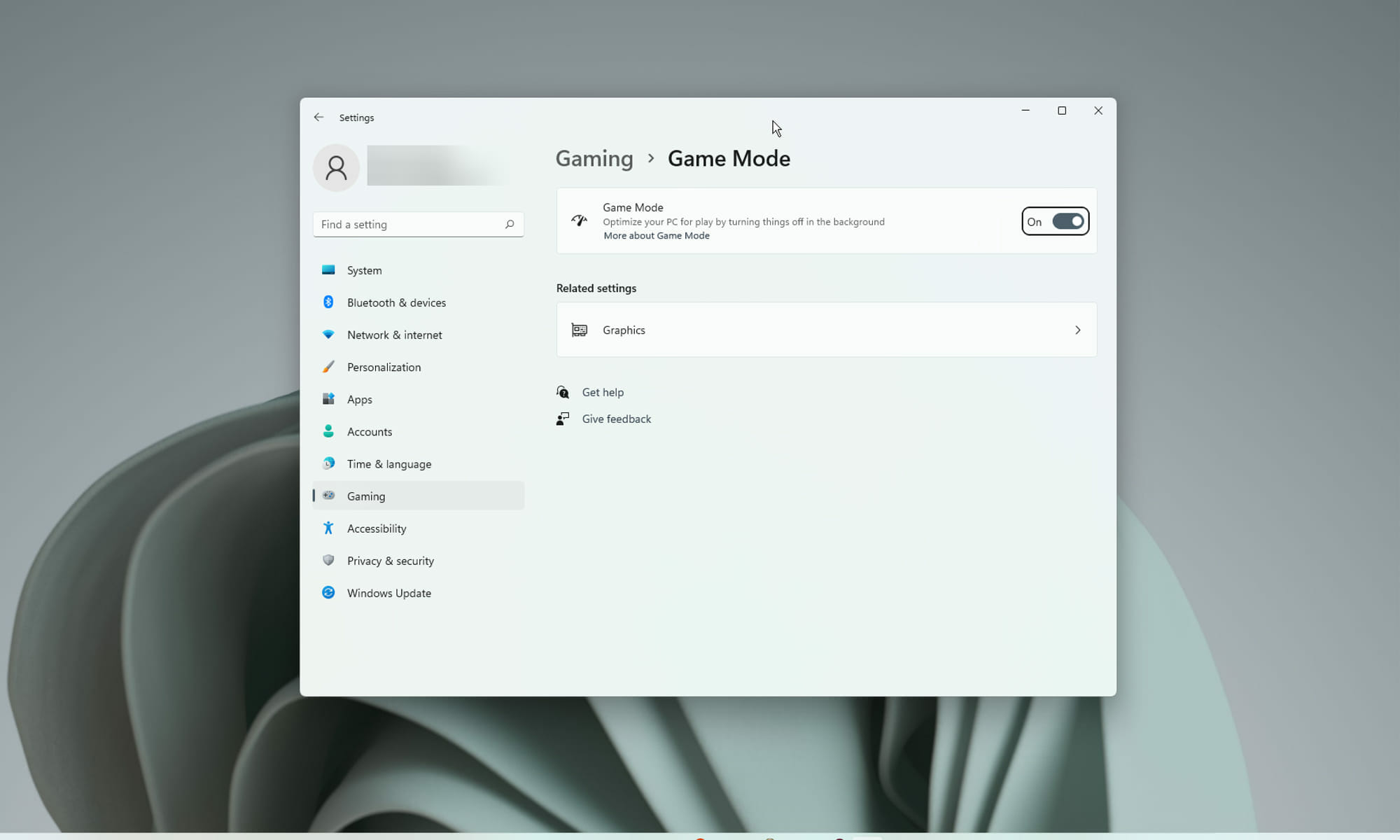This screenshot has width=1400, height=840.
Task: Turn off the Game Mode toggle switch
Action: [1067, 221]
